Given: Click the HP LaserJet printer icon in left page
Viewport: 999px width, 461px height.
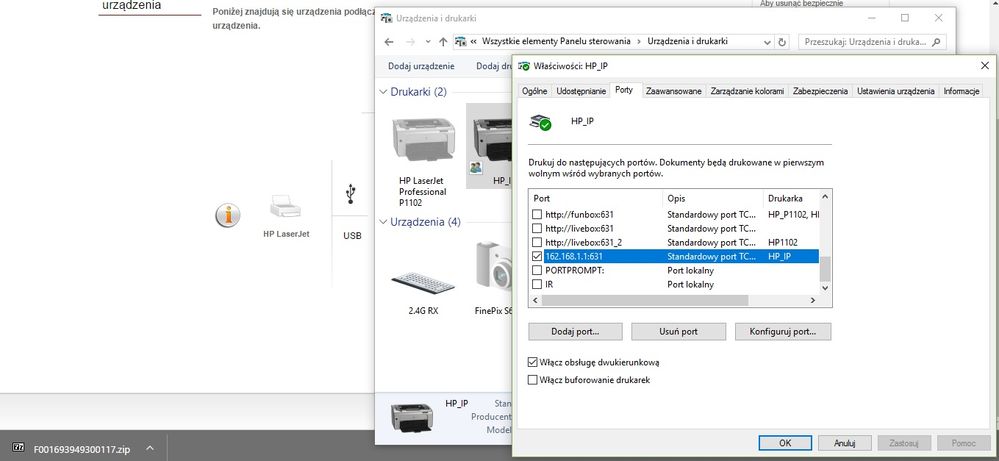Looking at the screenshot, I should 285,208.
